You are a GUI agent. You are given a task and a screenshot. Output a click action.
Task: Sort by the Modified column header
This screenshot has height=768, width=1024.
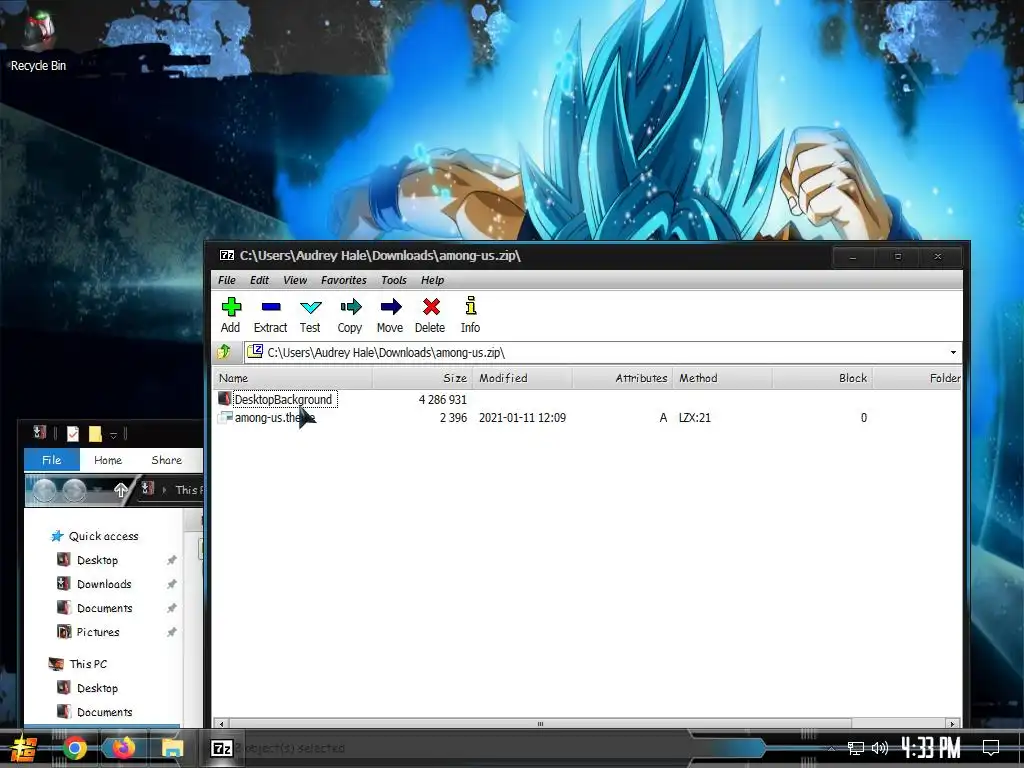point(522,378)
